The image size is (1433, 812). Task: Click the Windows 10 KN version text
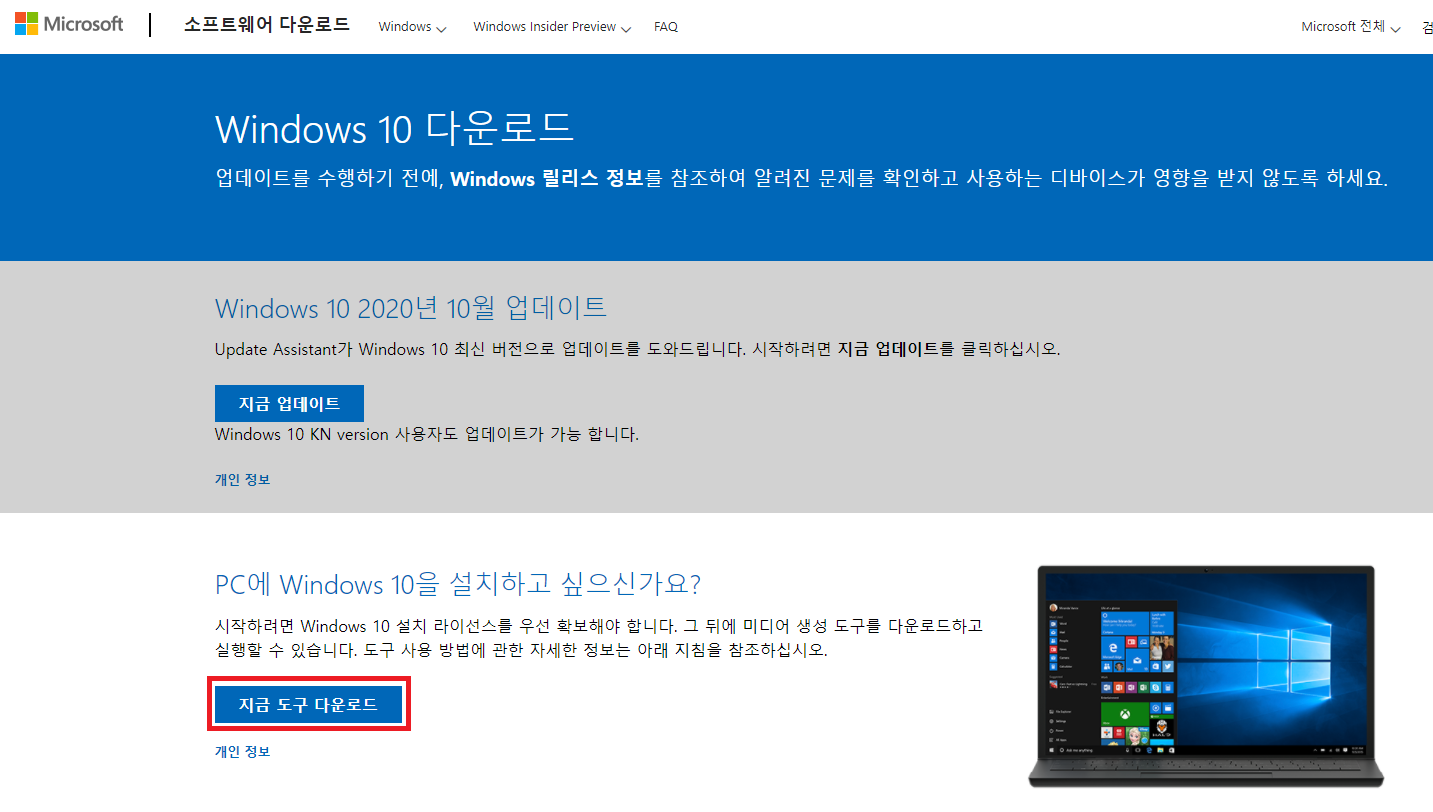click(x=427, y=434)
